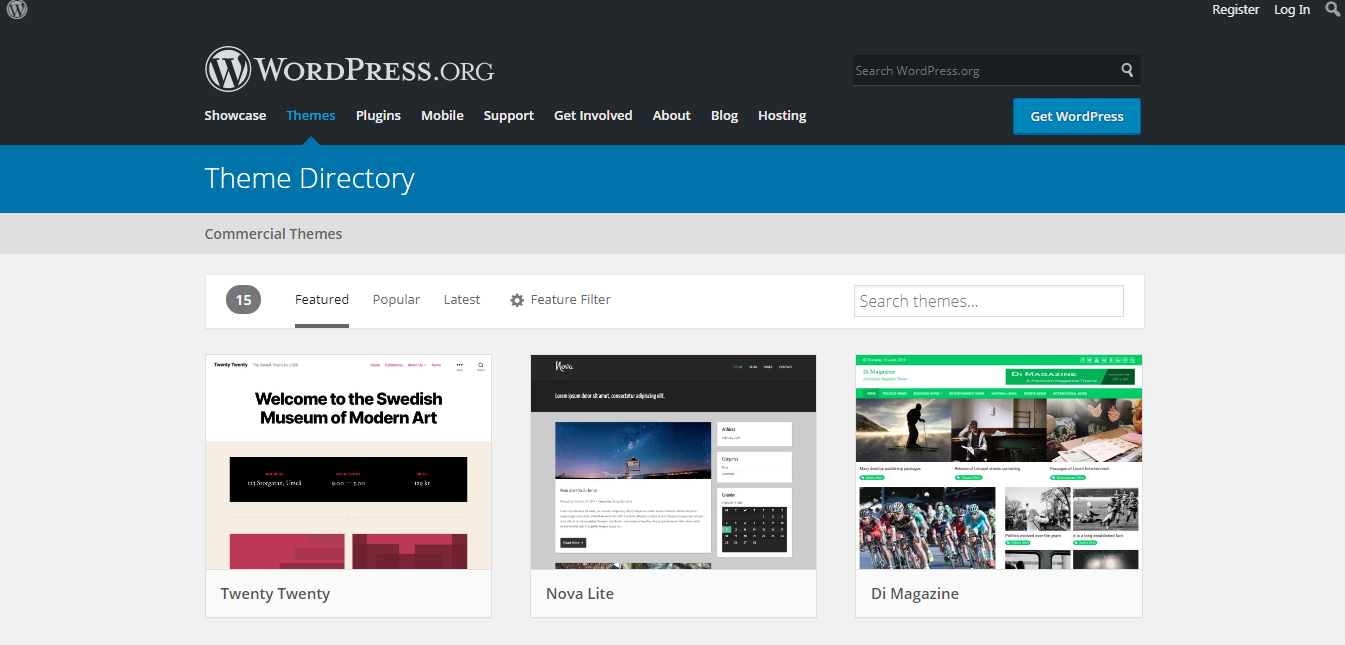Viewport: 1345px width, 645px height.
Task: Open the Plugins menu item
Action: coord(378,115)
